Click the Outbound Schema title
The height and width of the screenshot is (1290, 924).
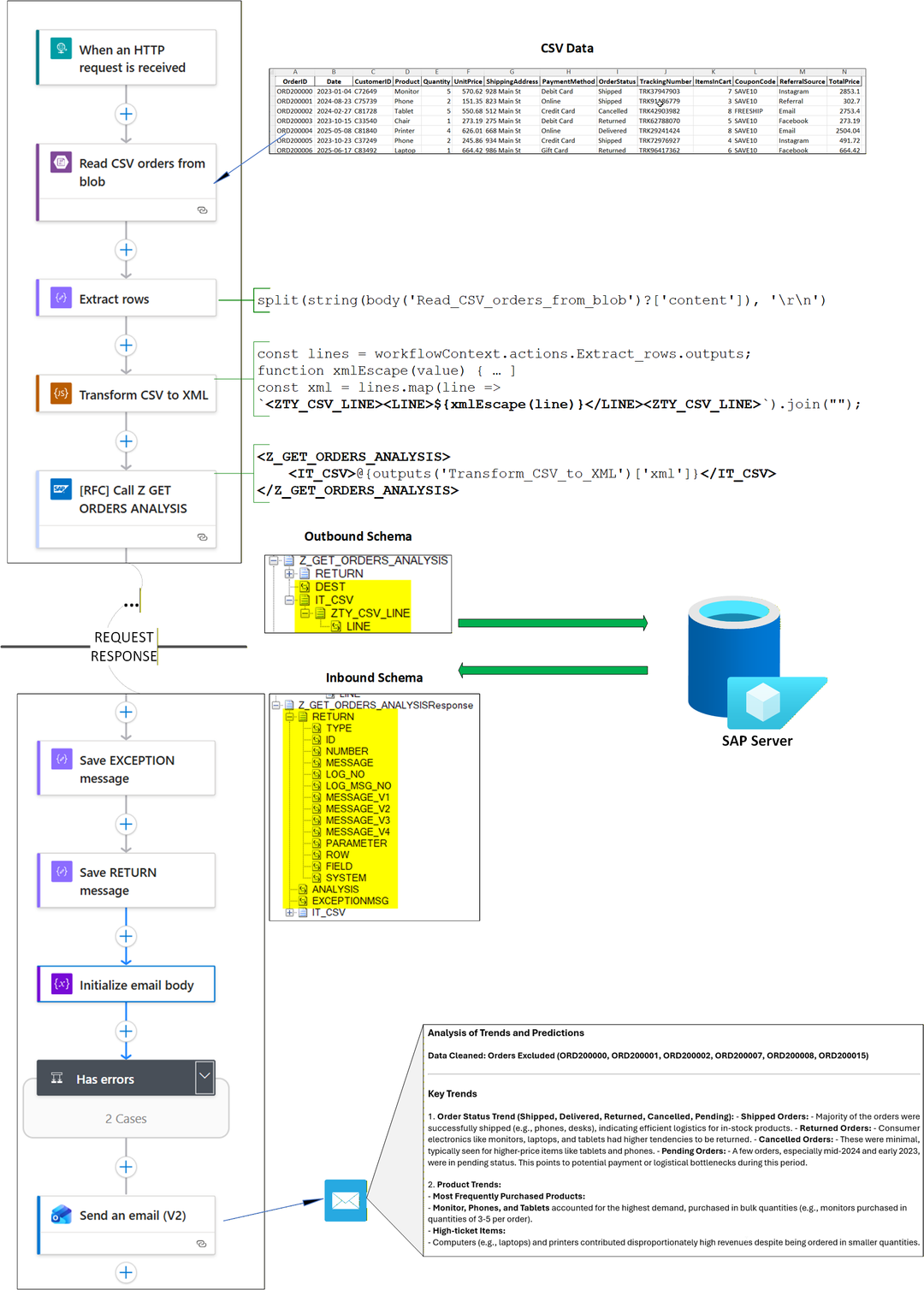click(358, 536)
